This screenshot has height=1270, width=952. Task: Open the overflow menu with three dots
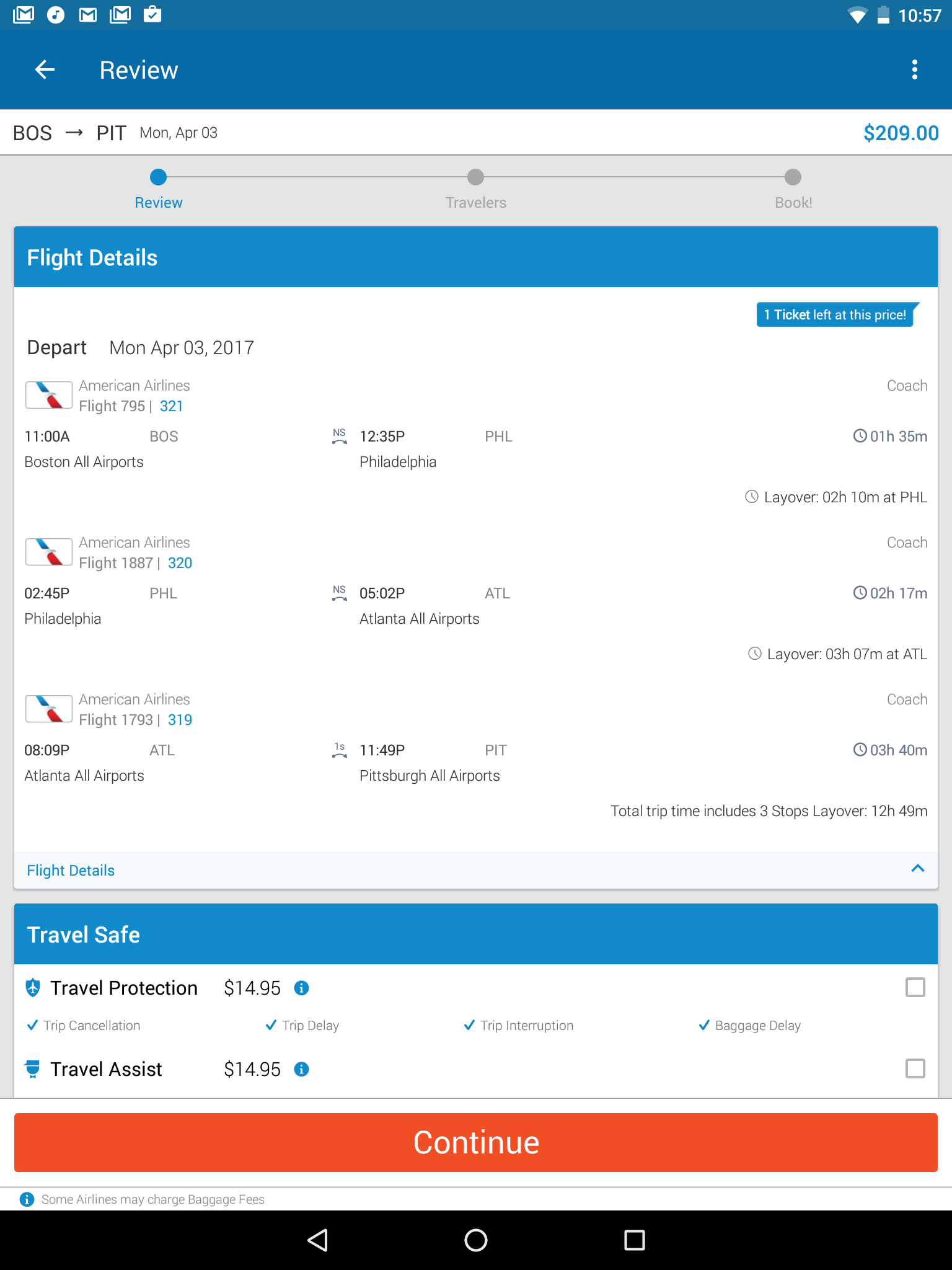point(915,69)
